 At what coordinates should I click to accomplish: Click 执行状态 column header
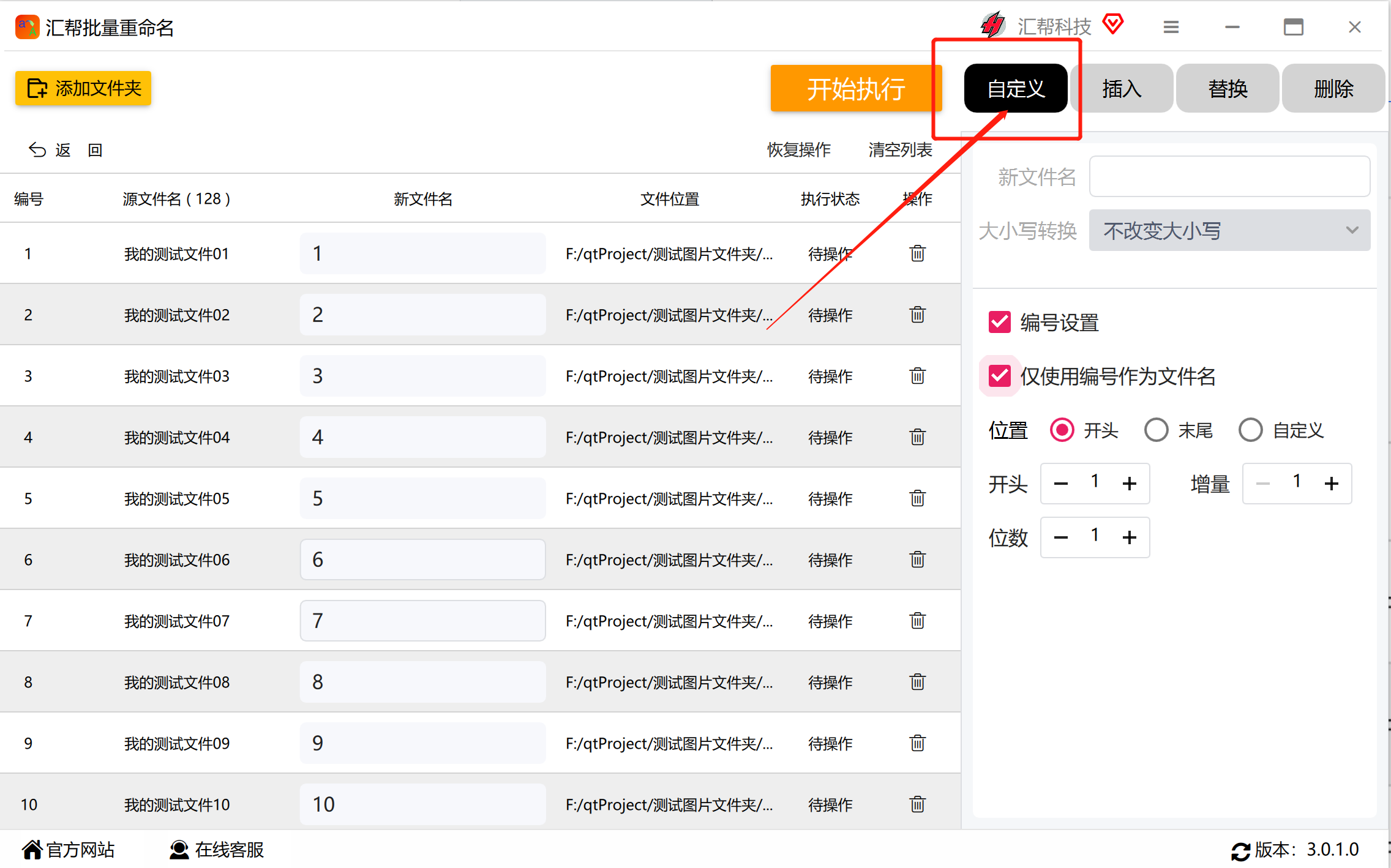pos(830,199)
